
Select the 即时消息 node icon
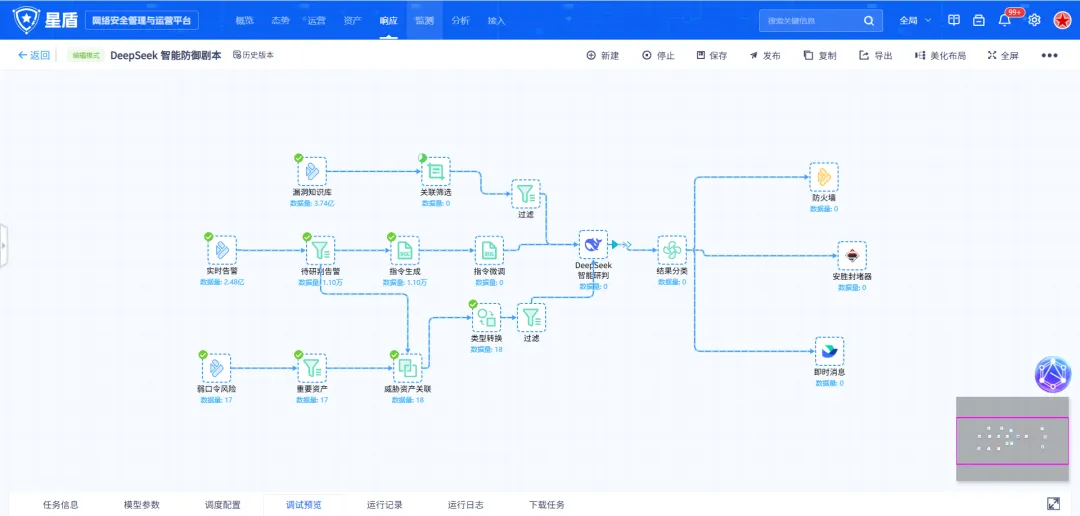click(829, 351)
